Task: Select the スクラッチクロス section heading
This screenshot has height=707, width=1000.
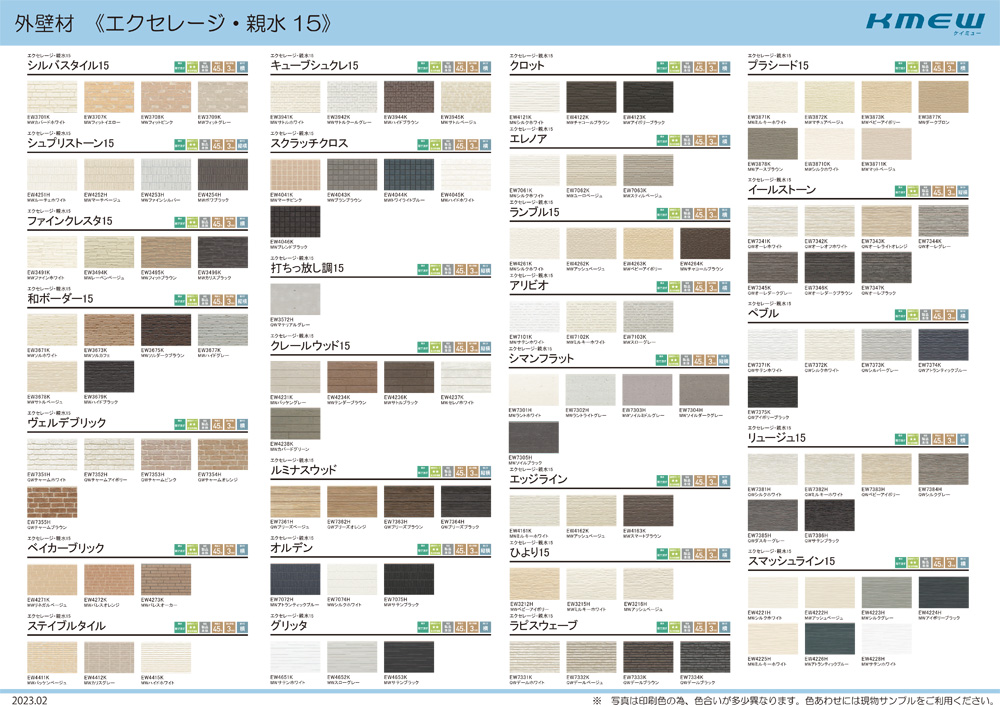Action: click(309, 143)
